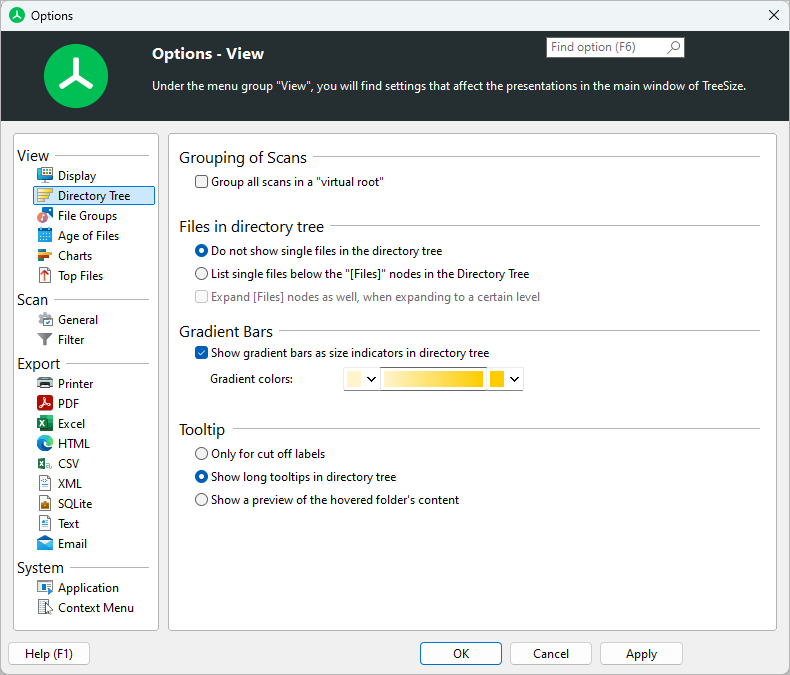
Task: Click the TreeSize icon in title bar
Action: click(x=17, y=16)
